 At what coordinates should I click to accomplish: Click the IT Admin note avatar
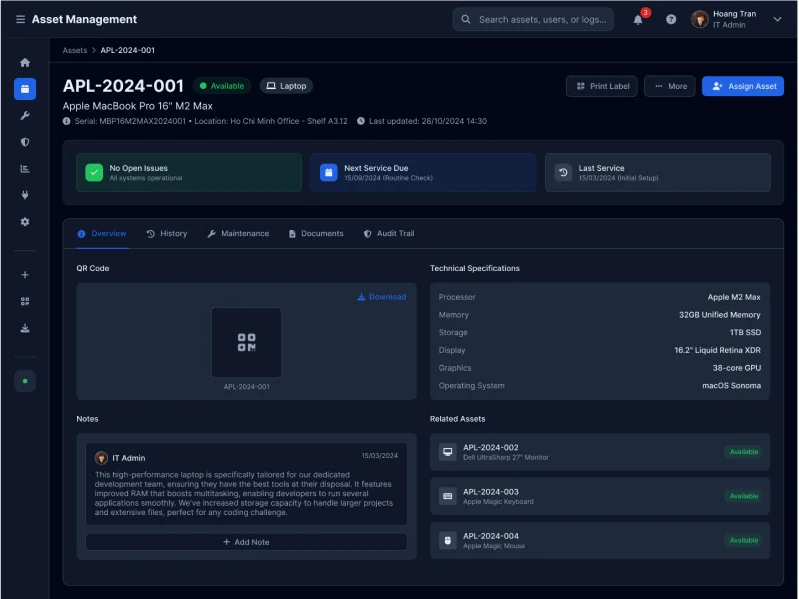pos(101,458)
